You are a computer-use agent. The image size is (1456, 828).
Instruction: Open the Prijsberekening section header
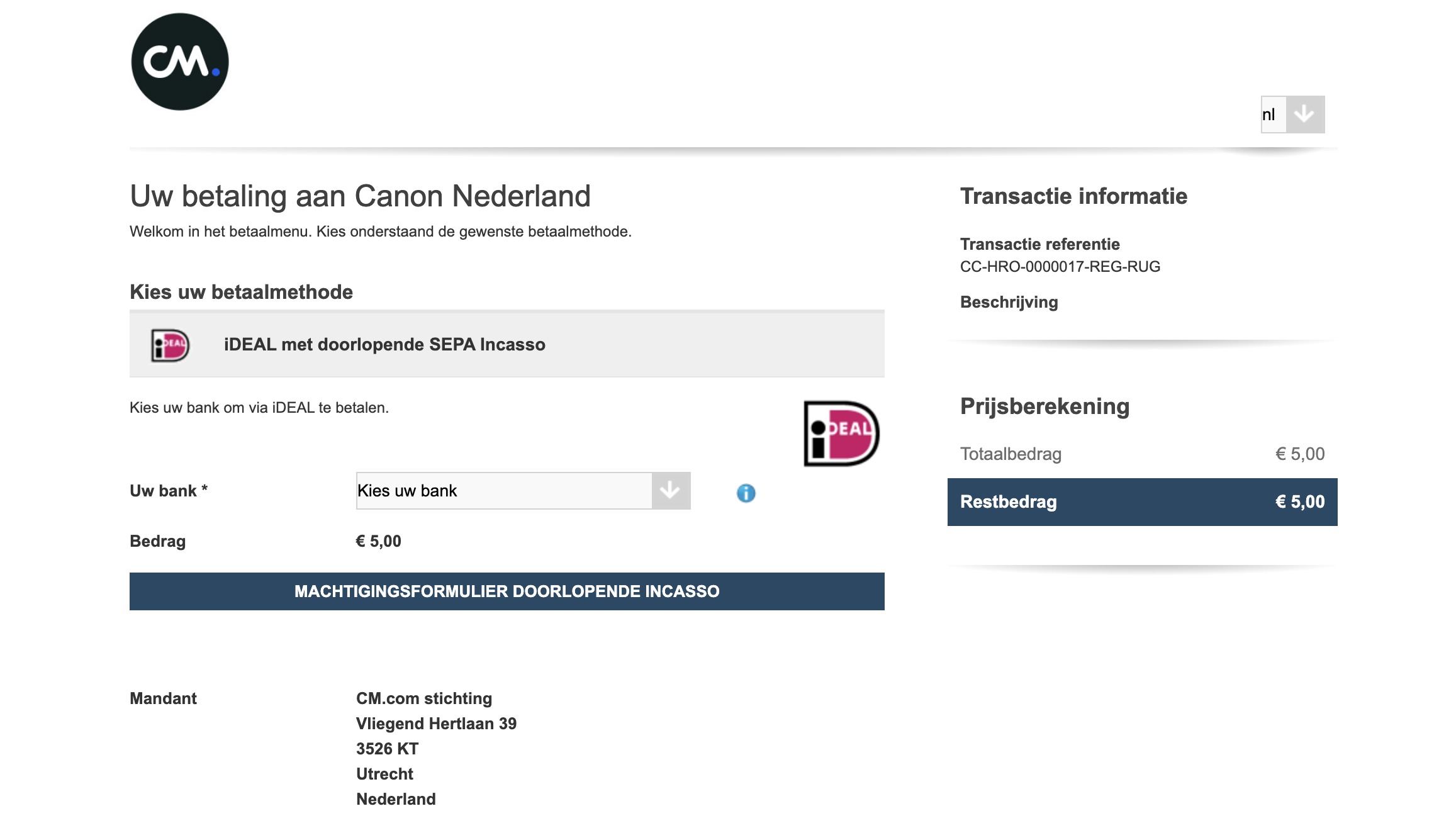[x=1044, y=406]
